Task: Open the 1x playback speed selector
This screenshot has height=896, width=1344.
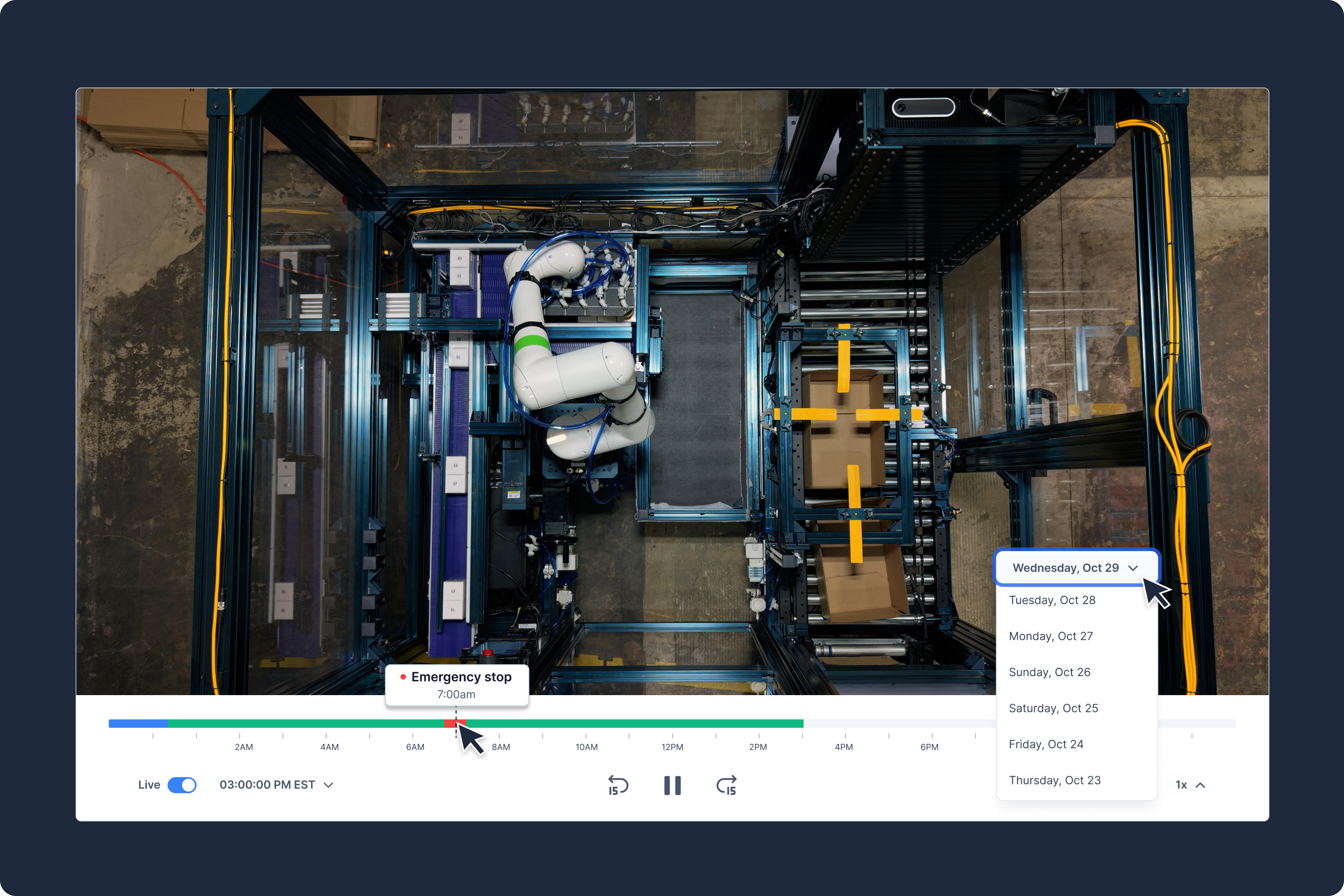Action: click(1190, 785)
